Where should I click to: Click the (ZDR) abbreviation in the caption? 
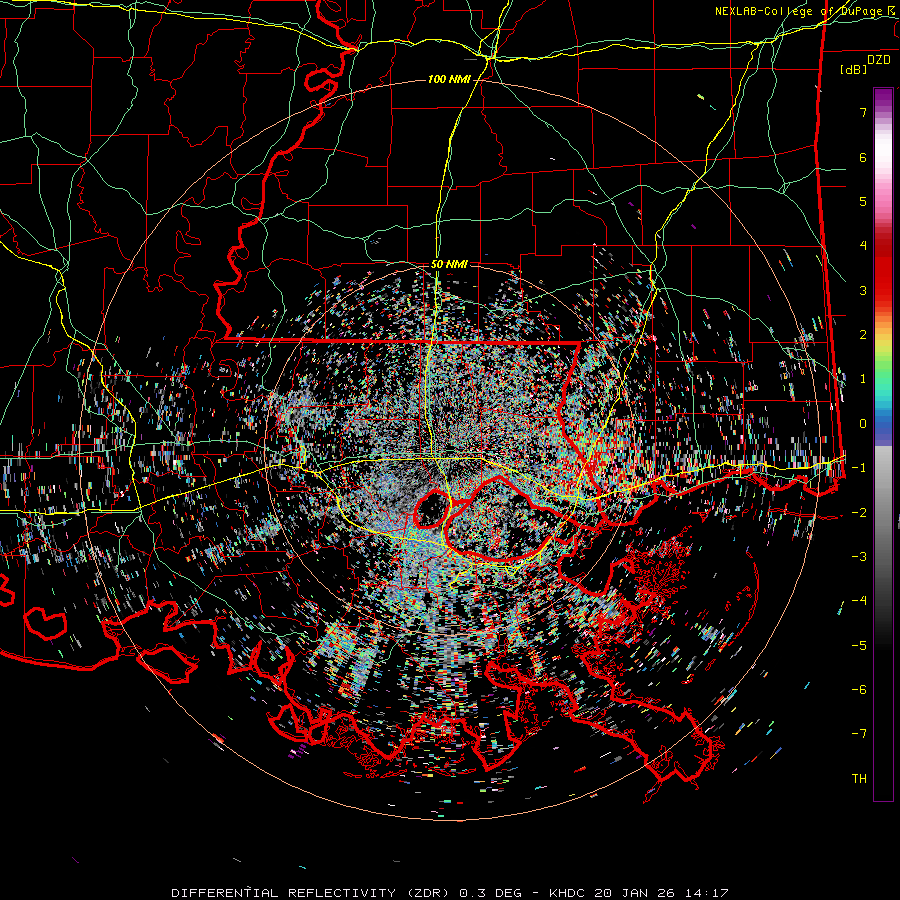click(x=428, y=893)
